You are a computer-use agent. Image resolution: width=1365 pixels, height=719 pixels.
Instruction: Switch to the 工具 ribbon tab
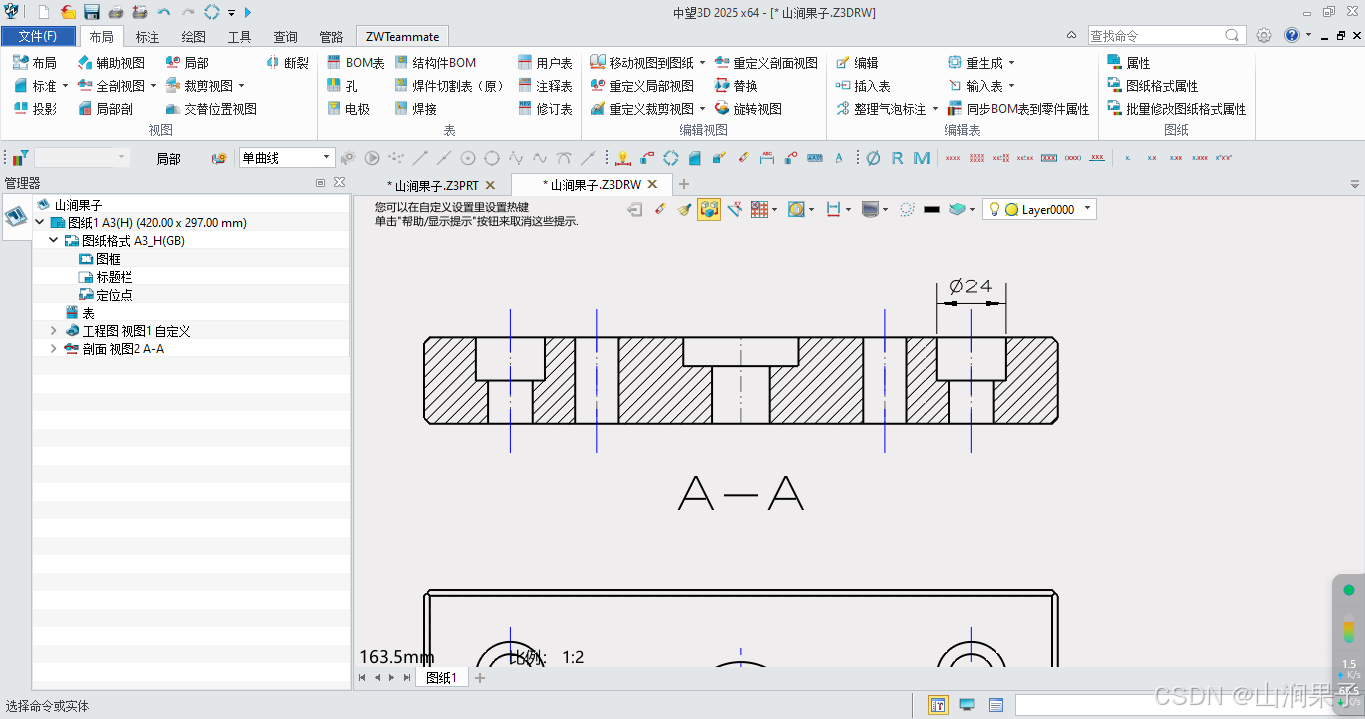point(240,36)
